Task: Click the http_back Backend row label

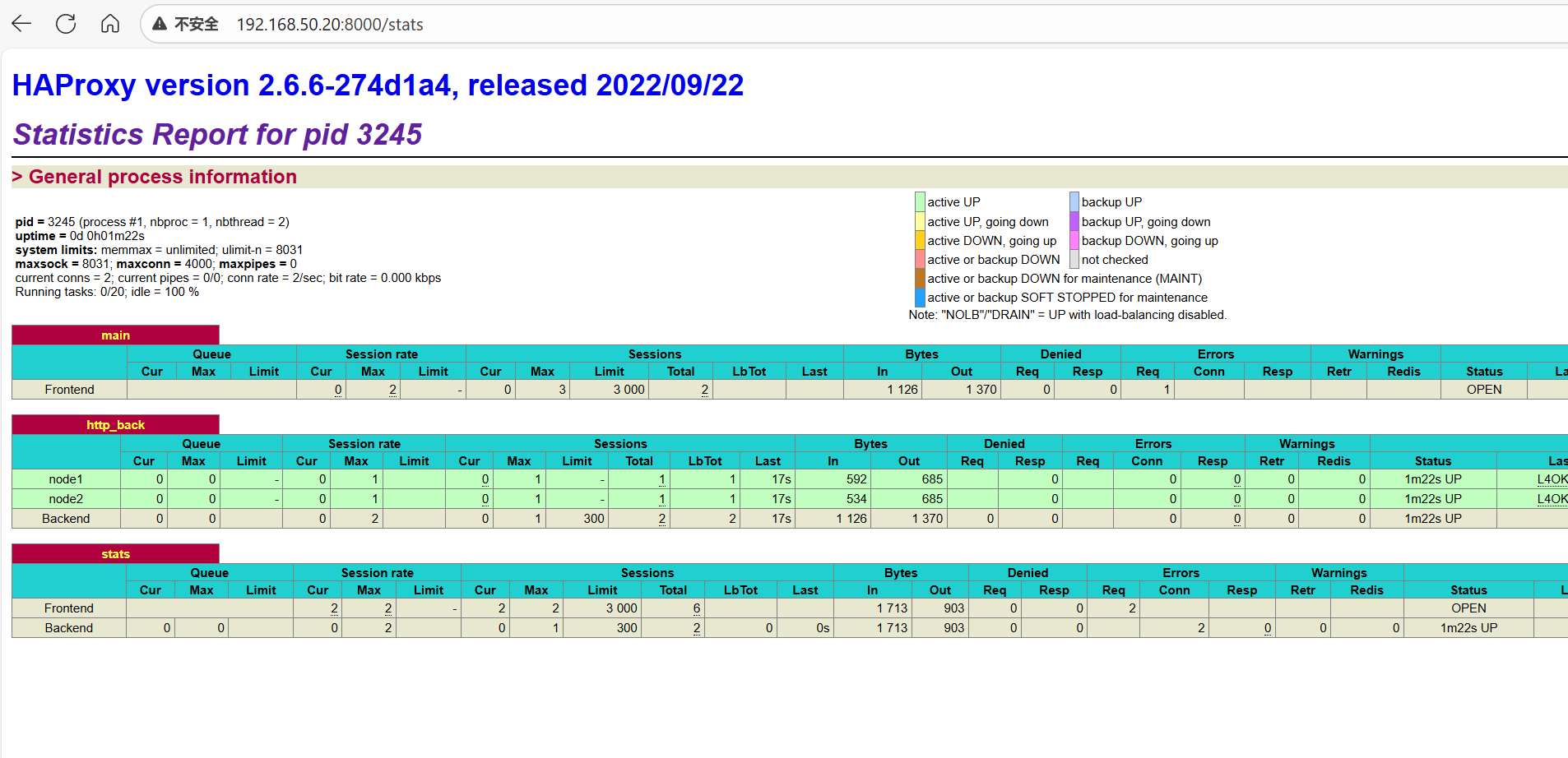Action: click(x=66, y=519)
